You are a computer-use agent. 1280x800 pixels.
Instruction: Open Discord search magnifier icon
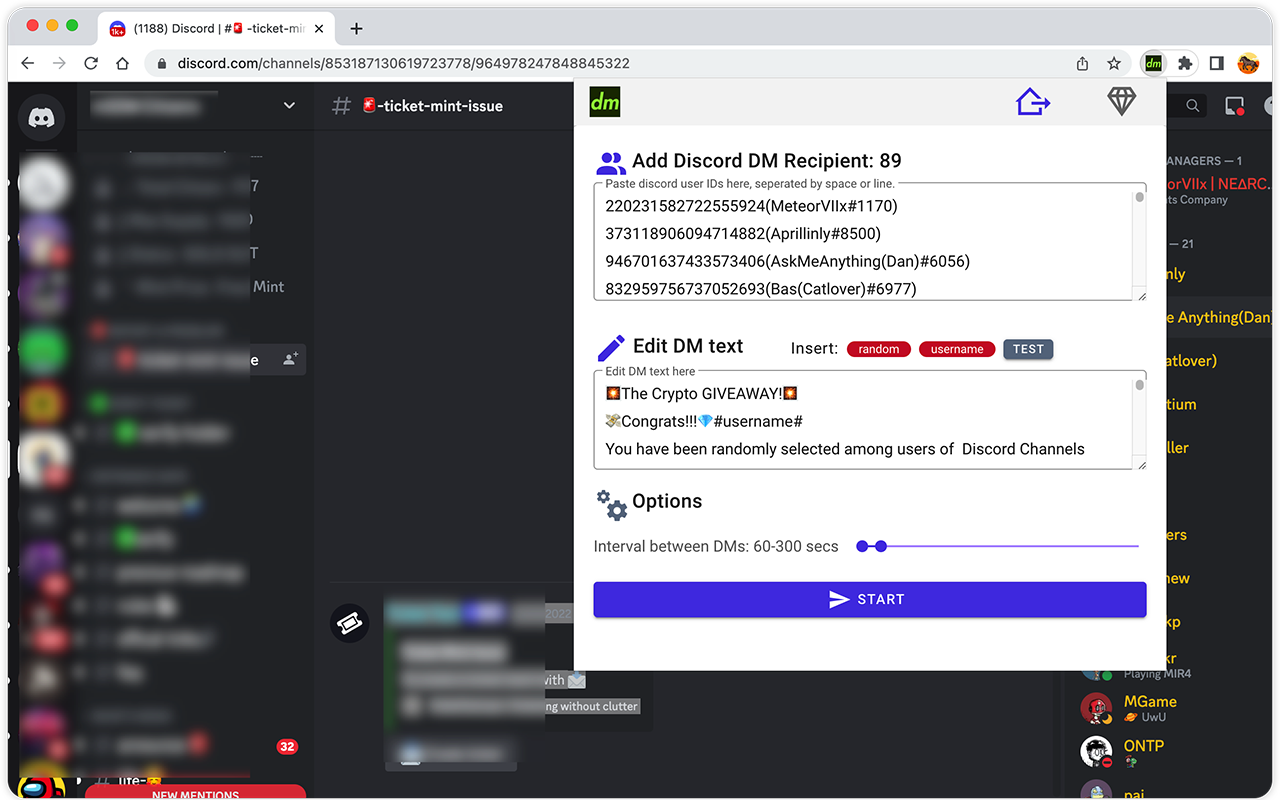[1192, 105]
